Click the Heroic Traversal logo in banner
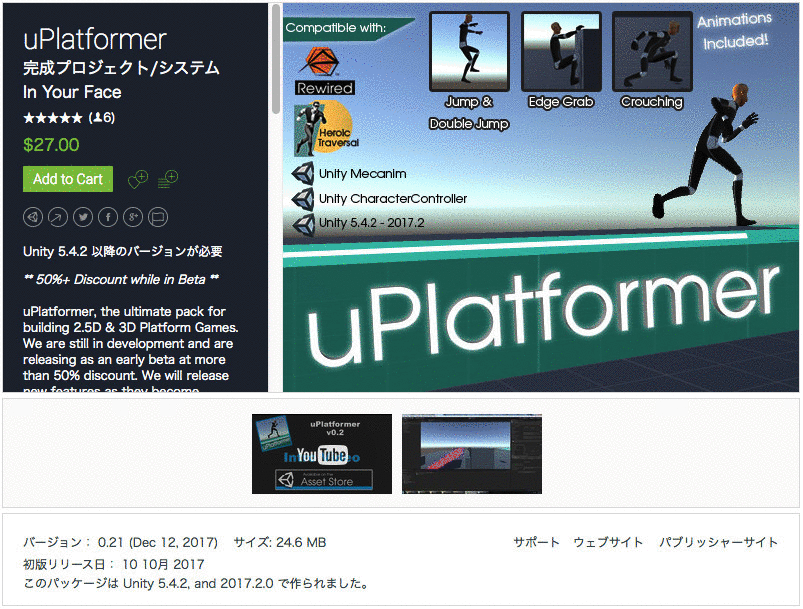The height and width of the screenshot is (609, 803). pyautogui.click(x=327, y=129)
